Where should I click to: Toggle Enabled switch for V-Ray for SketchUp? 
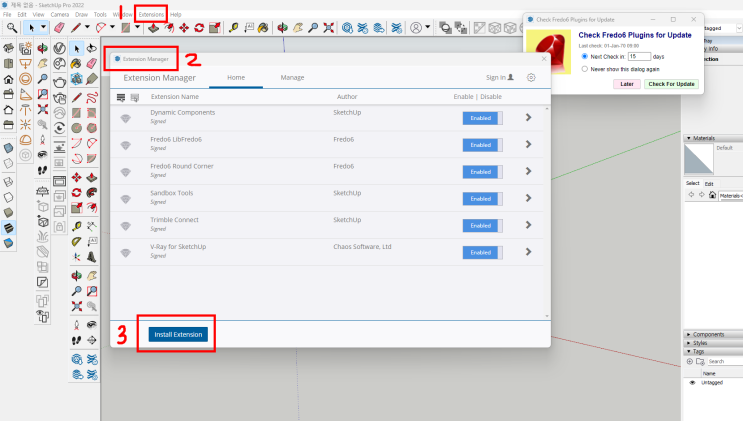(482, 253)
